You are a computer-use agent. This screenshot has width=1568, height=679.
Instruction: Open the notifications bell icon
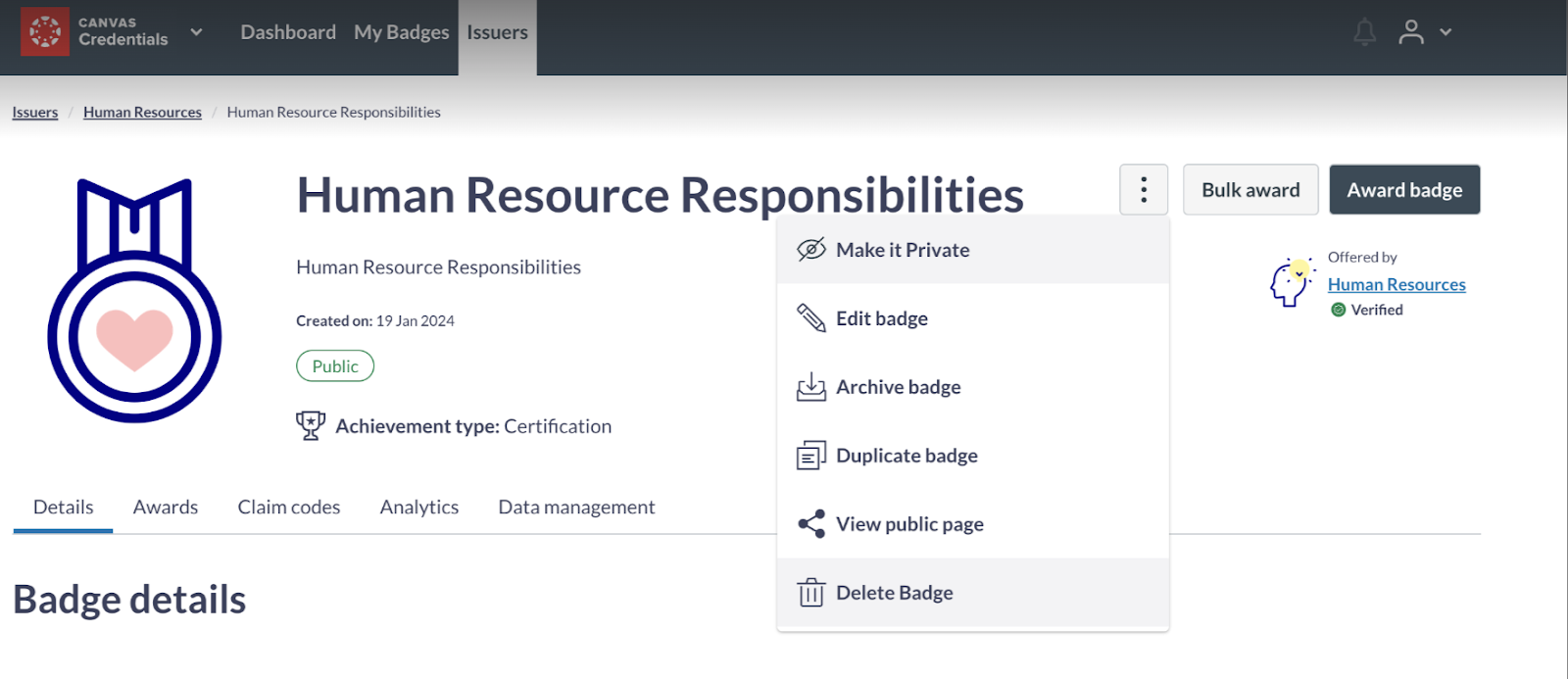tap(1364, 32)
